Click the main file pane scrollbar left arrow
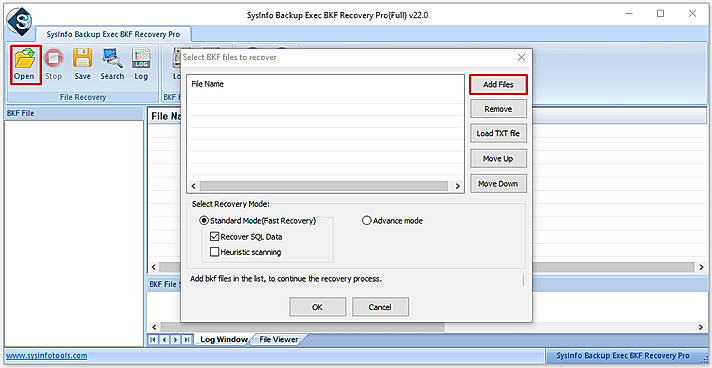 (x=153, y=267)
